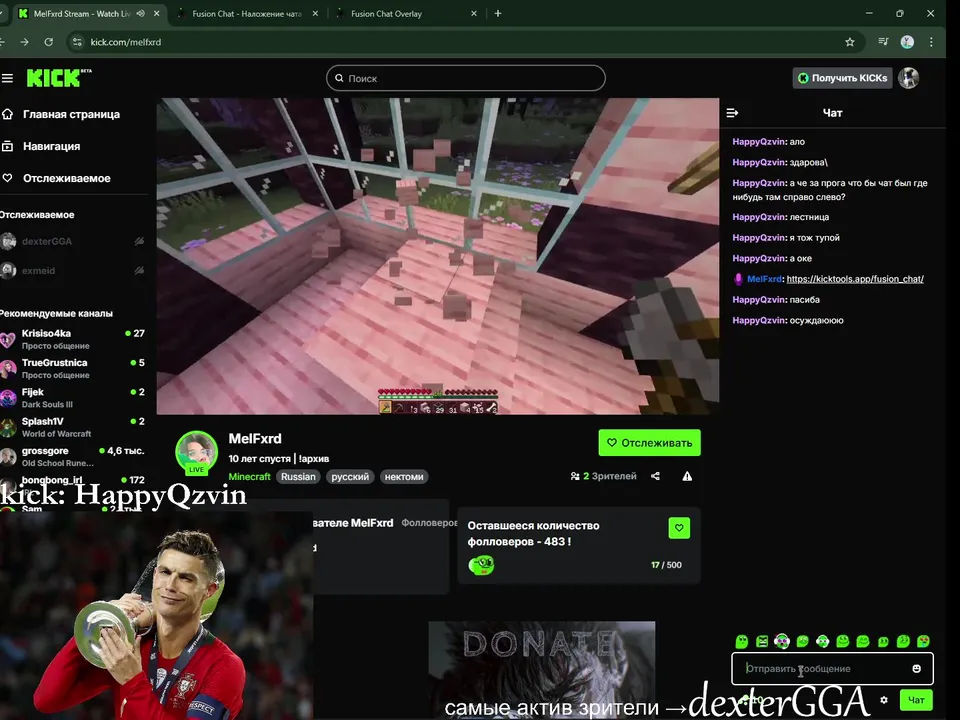Focus the Поиск search field
This screenshot has height=720, width=960.
pyautogui.click(x=466, y=78)
